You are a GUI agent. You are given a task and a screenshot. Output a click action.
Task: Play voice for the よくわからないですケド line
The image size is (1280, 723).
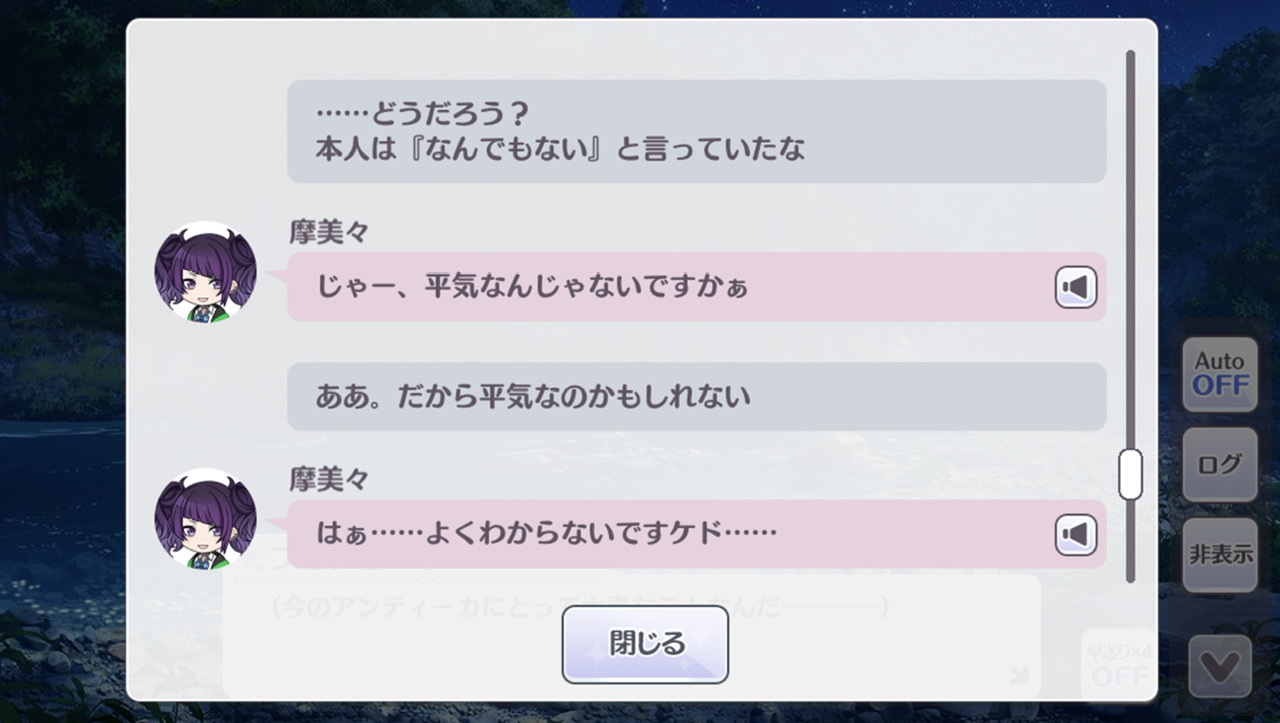point(1076,536)
